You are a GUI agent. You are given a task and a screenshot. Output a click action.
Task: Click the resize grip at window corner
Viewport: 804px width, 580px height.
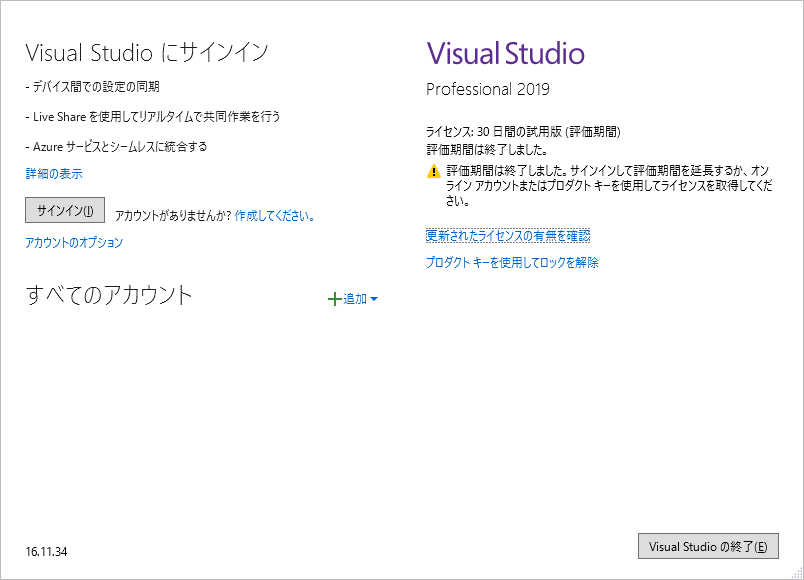pos(797,573)
